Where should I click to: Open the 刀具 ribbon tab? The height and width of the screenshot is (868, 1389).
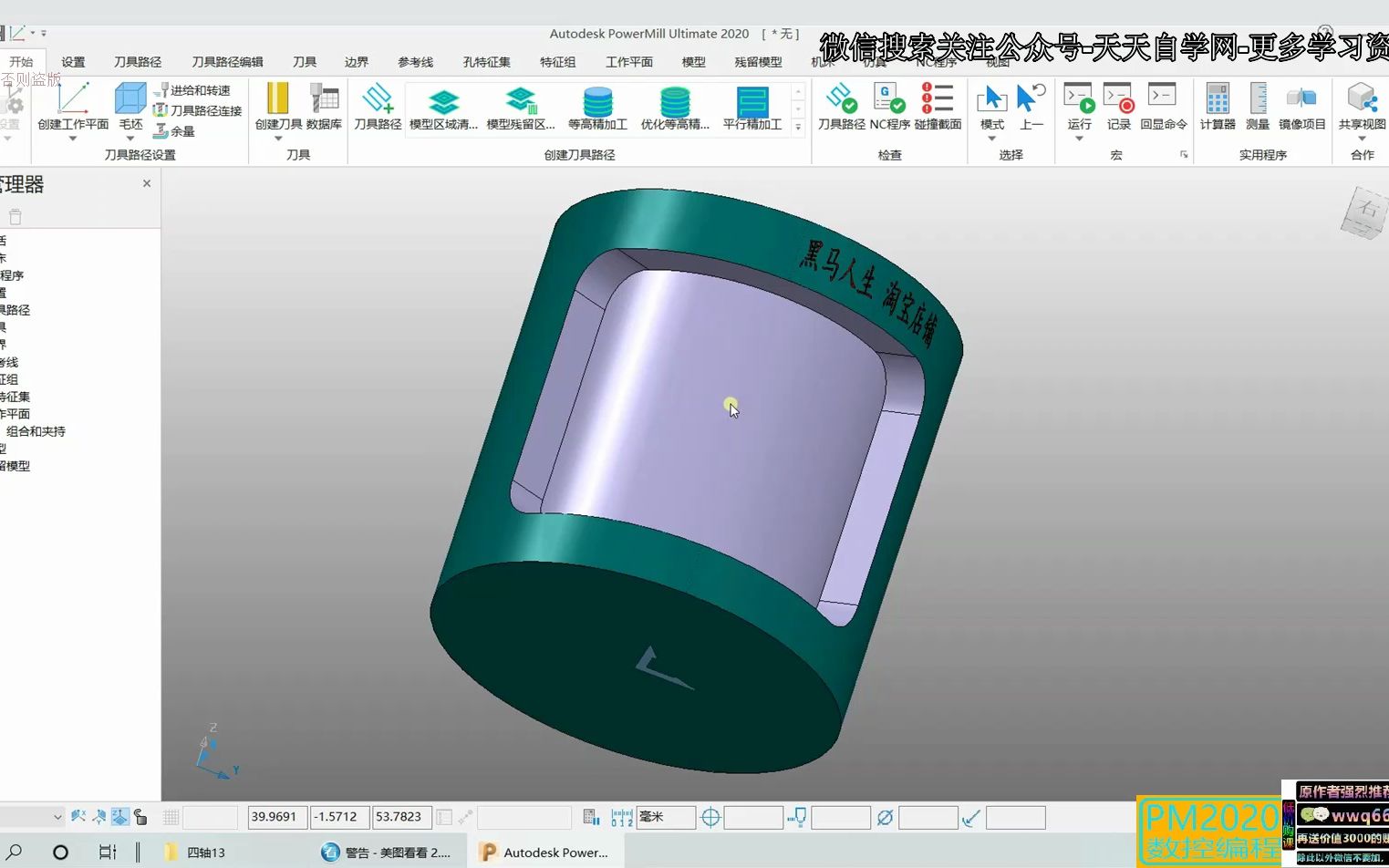pos(305,62)
